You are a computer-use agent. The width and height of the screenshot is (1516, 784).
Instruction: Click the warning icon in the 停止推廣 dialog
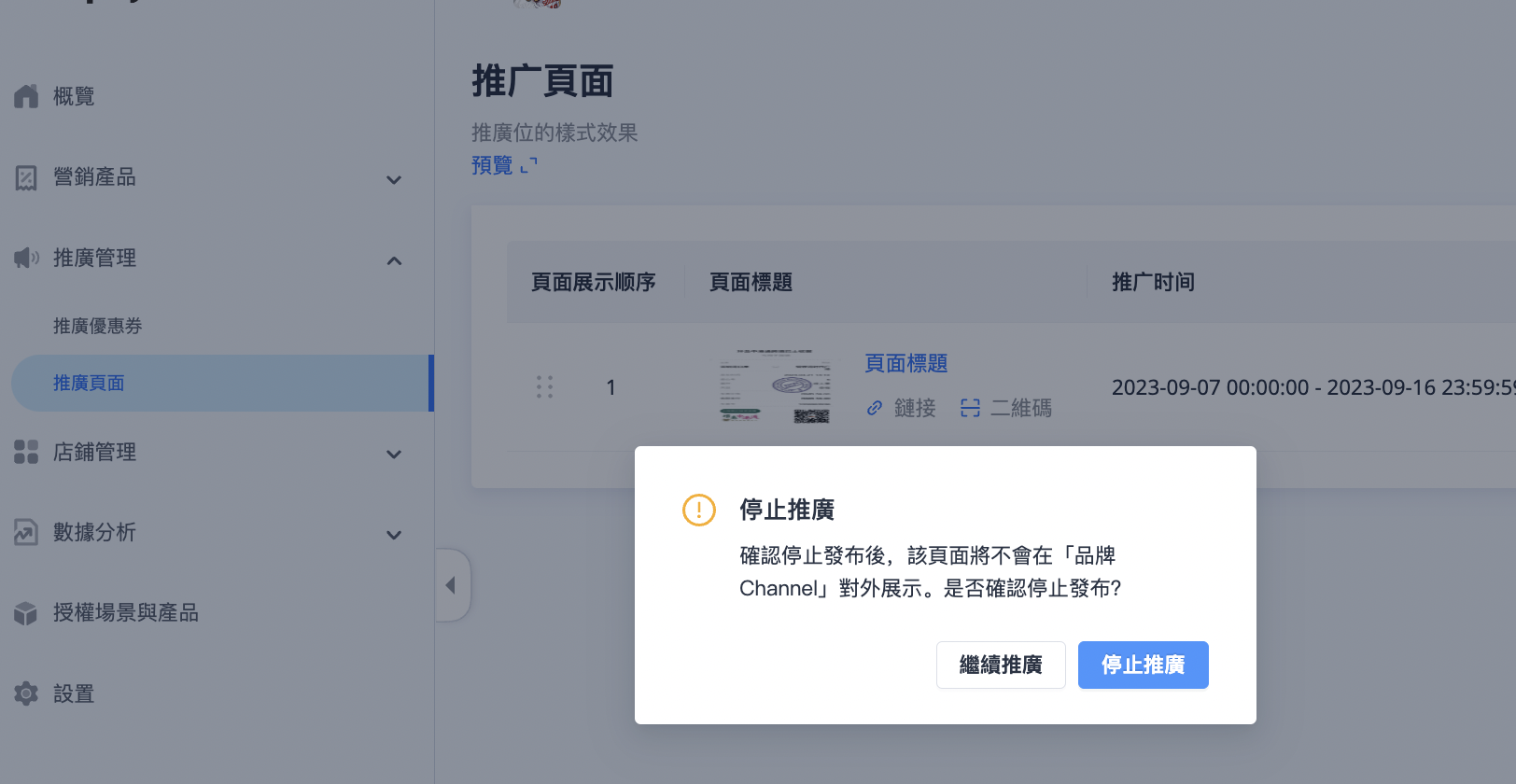[x=699, y=510]
